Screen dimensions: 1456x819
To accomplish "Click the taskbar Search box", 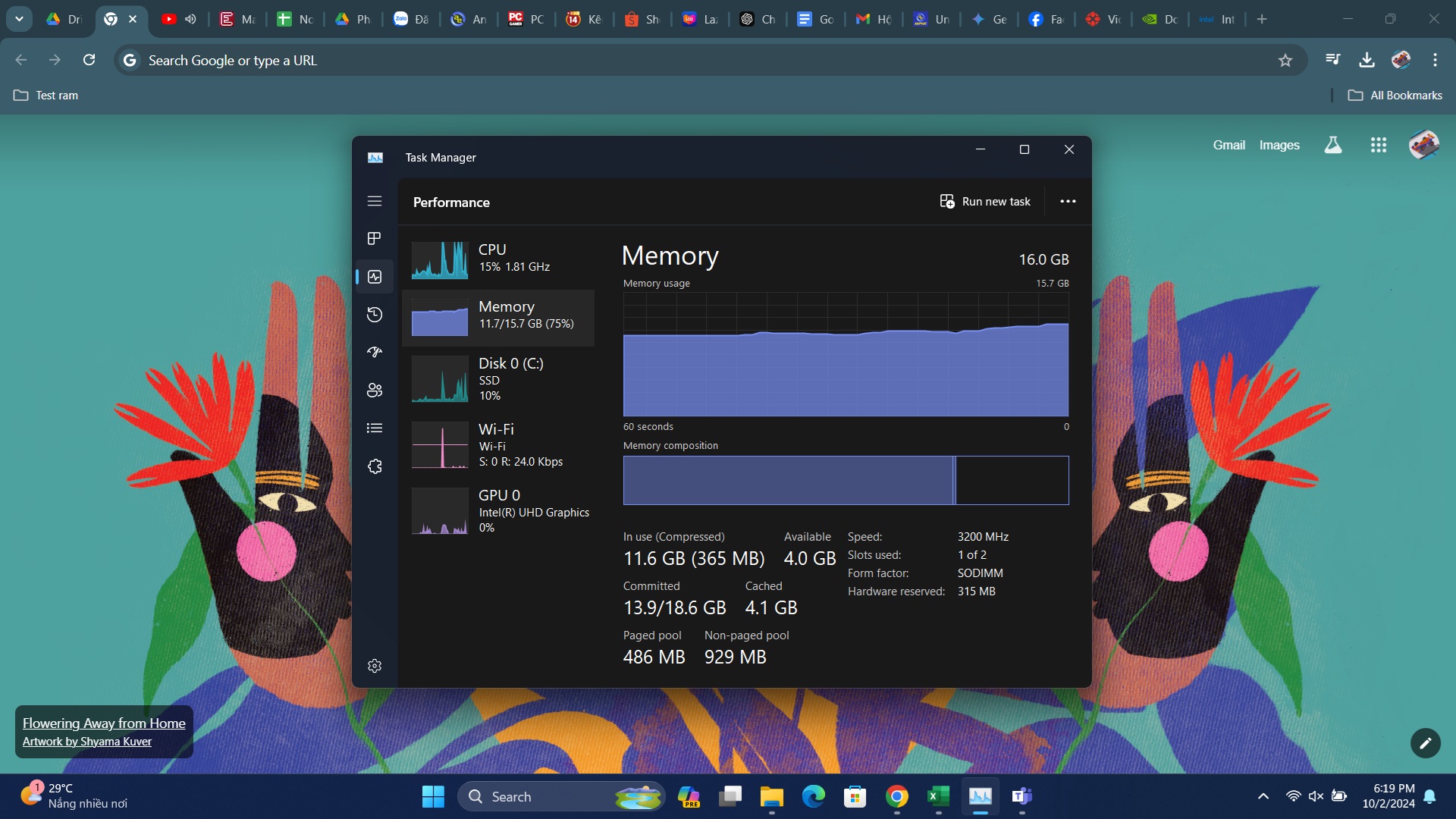I will [x=561, y=796].
